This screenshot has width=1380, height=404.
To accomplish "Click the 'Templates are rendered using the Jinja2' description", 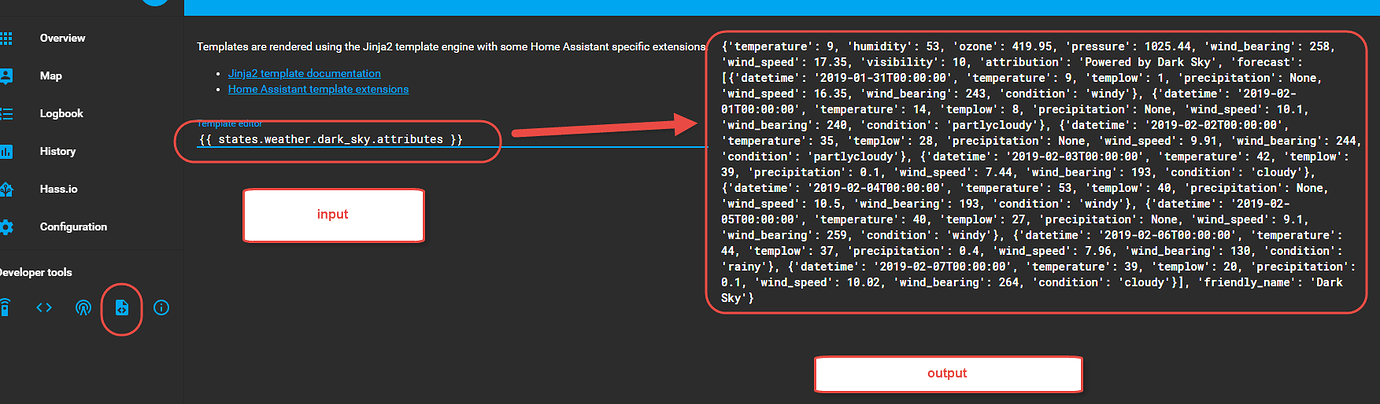I will pyautogui.click(x=450, y=47).
